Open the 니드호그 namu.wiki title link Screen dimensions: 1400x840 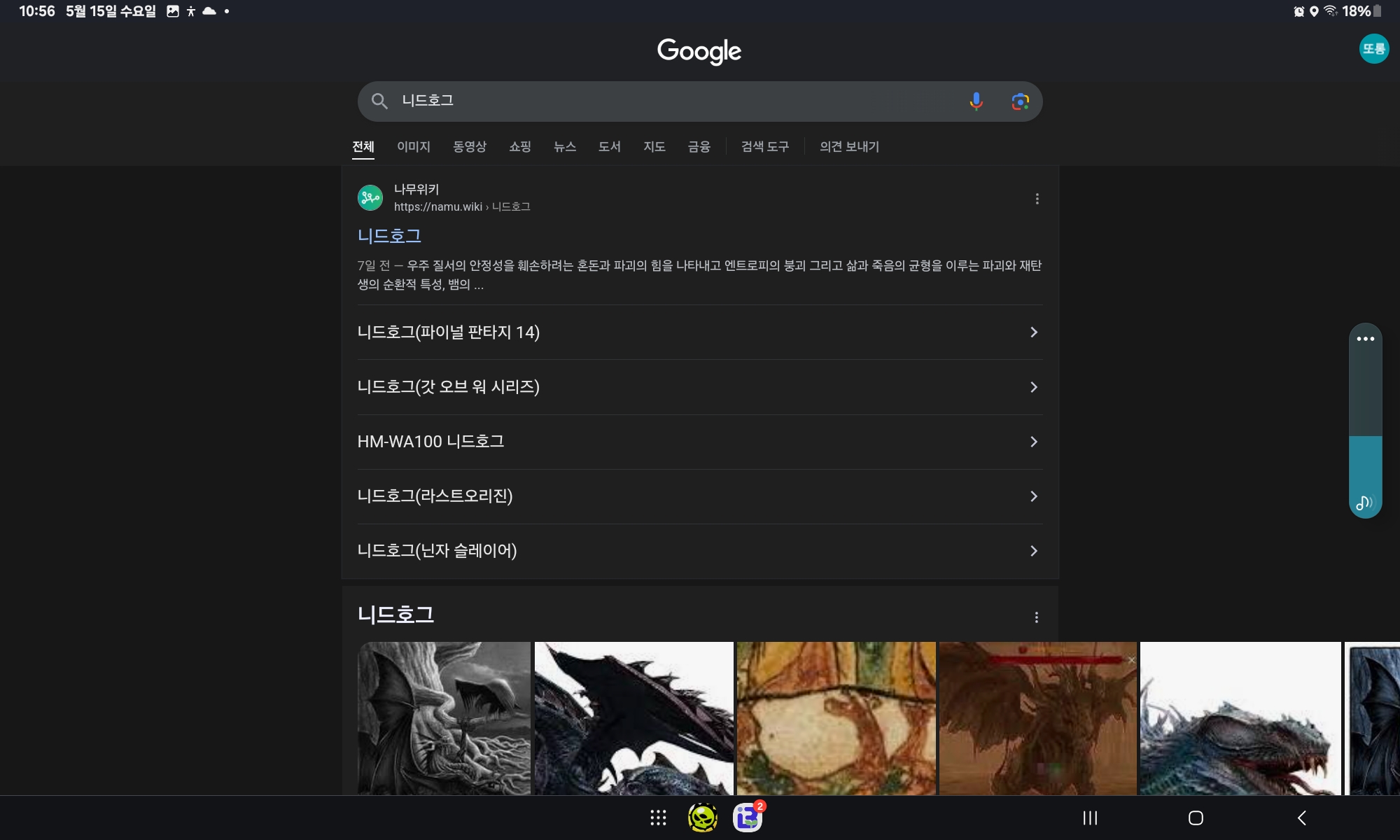[389, 236]
